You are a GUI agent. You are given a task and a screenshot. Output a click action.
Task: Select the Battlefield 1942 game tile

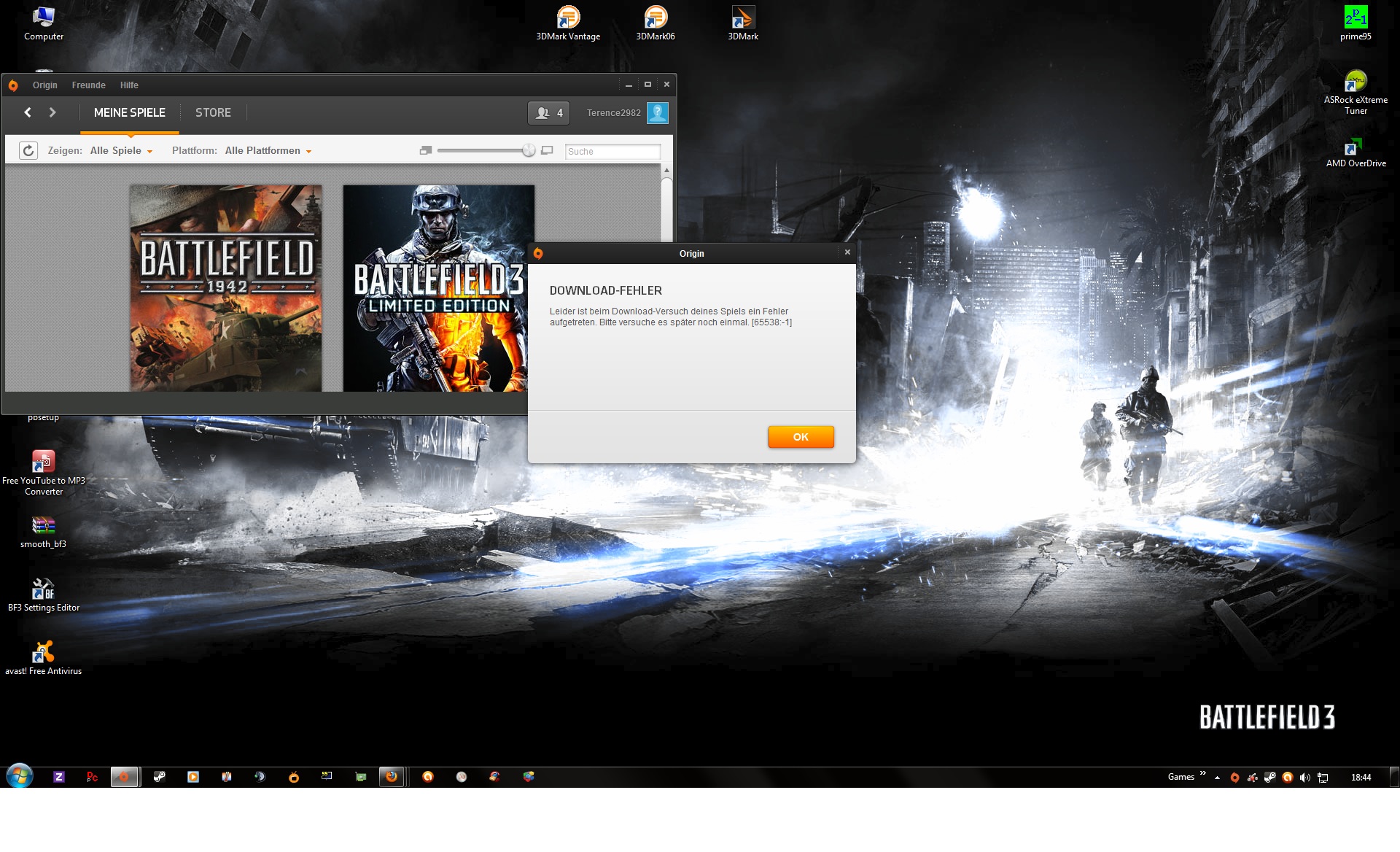[x=226, y=288]
